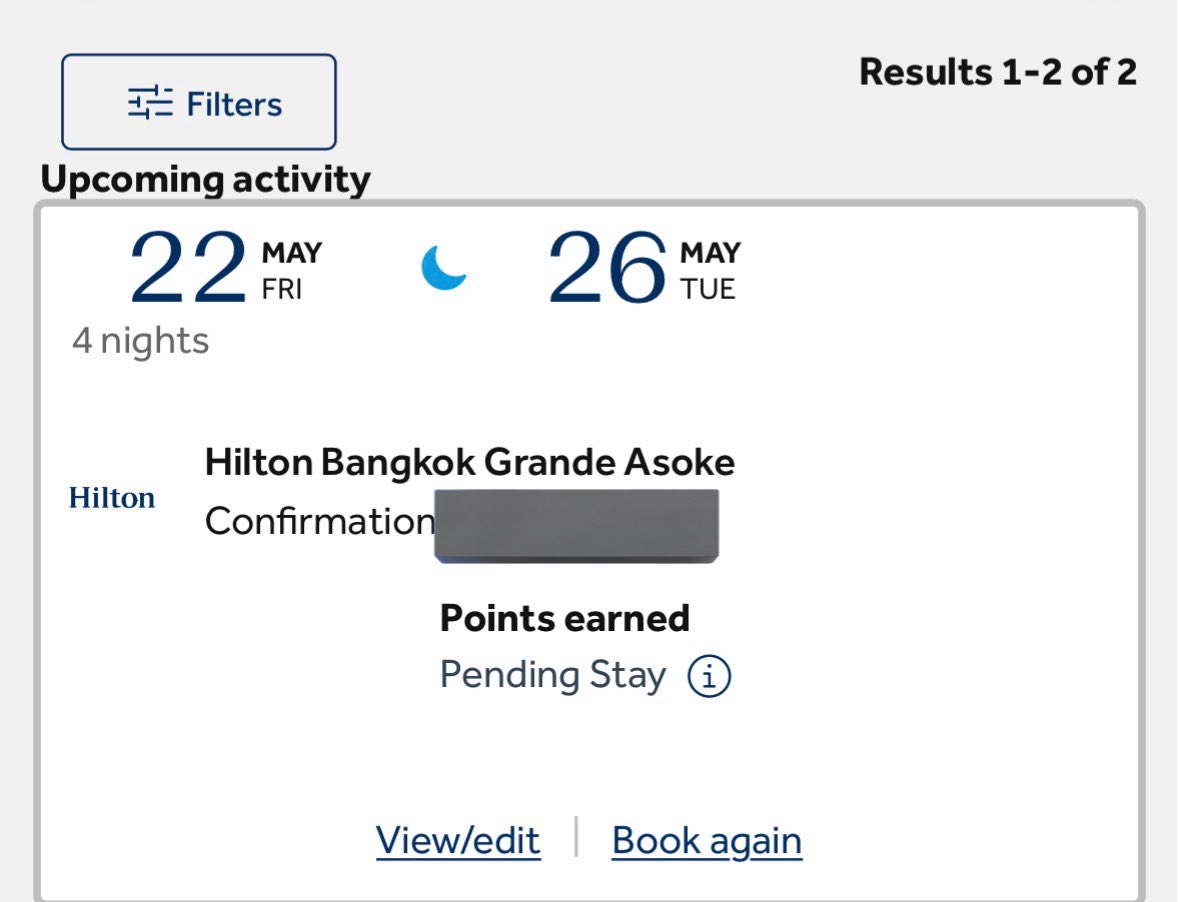
Task: Click the blue crescent moon icon
Action: point(444,268)
